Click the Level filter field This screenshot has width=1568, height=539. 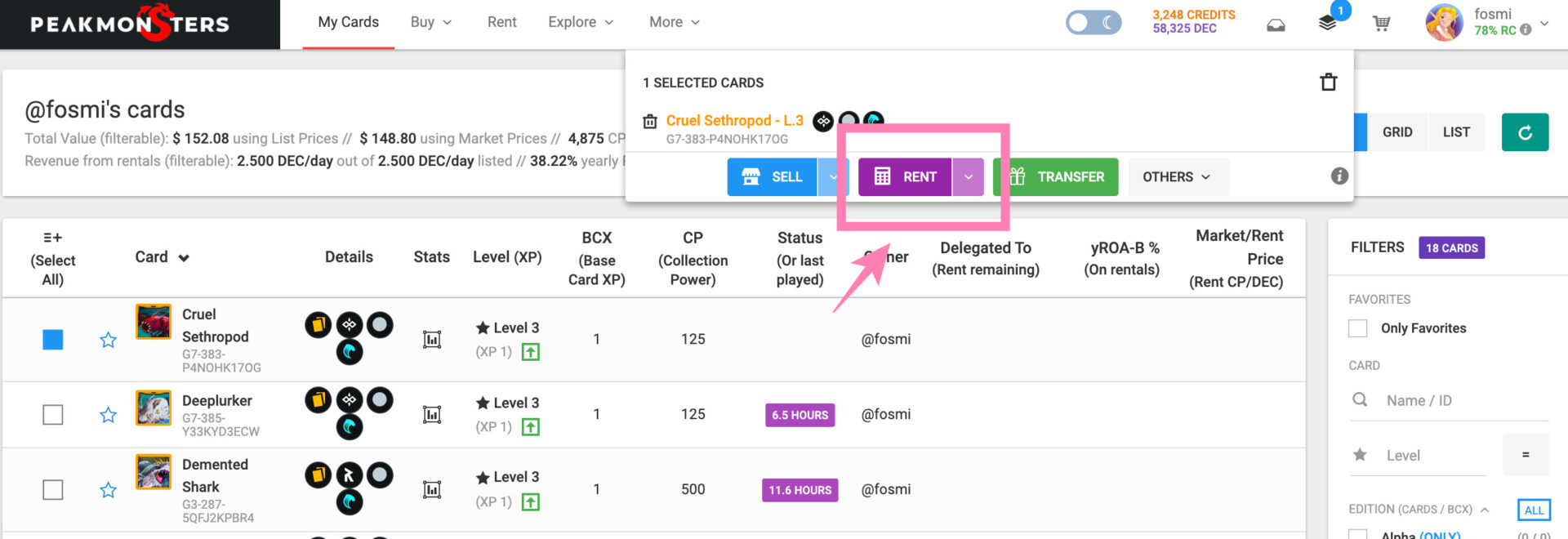coord(1417,455)
